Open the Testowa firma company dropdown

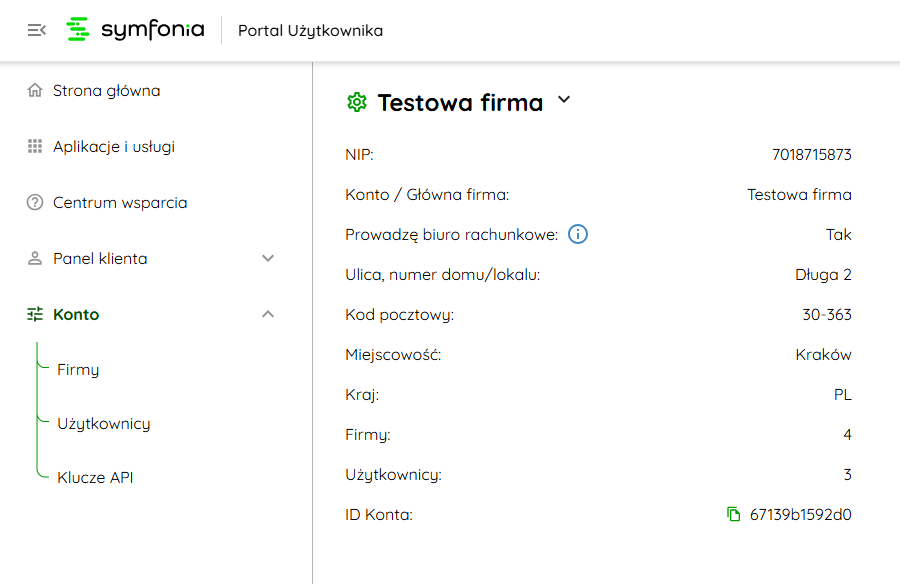(564, 100)
